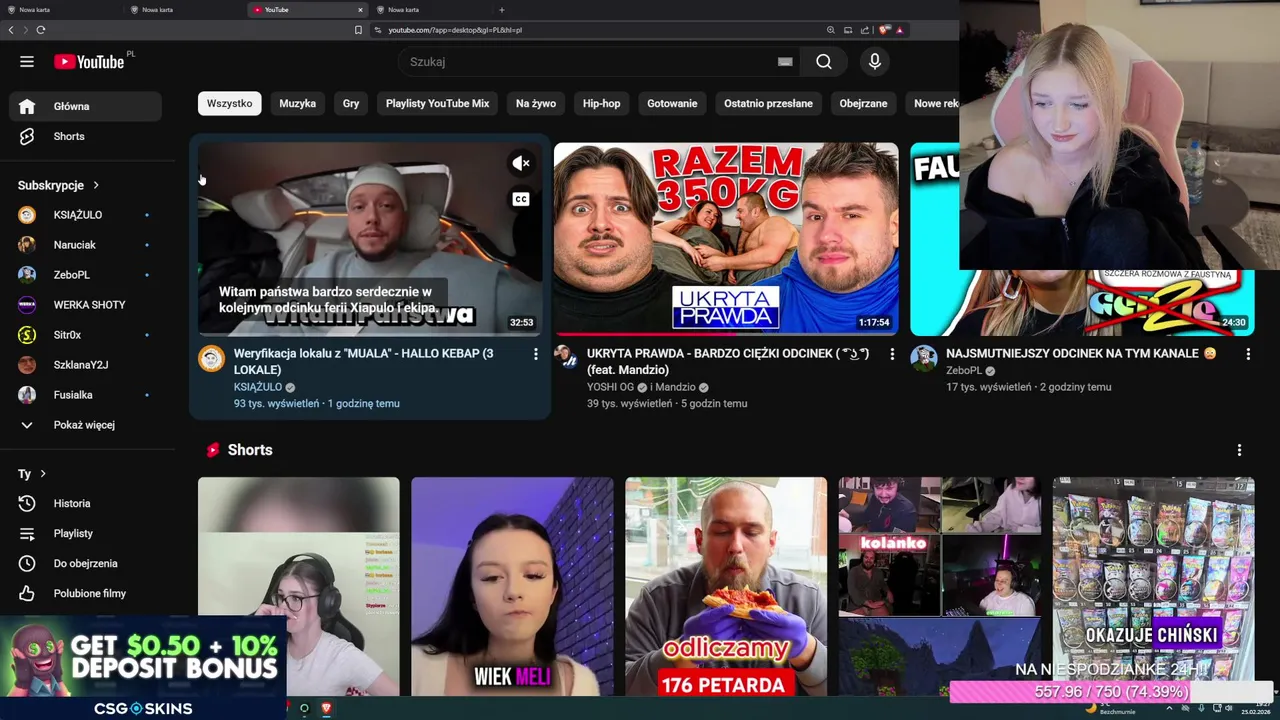Open Sitr0x subscription in sidebar
1280x720 pixels.
[x=85, y=335]
